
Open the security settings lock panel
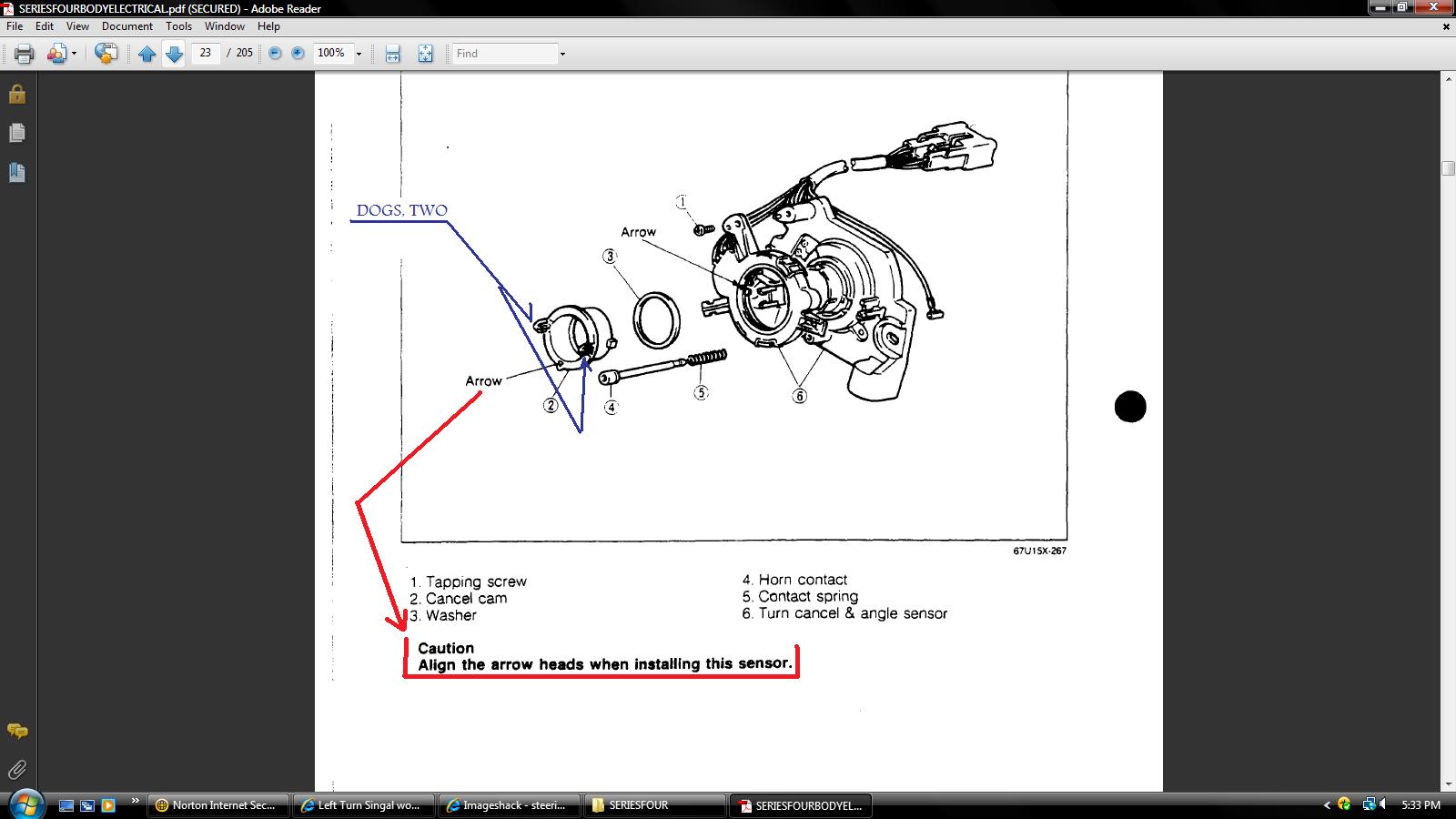pyautogui.click(x=16, y=95)
